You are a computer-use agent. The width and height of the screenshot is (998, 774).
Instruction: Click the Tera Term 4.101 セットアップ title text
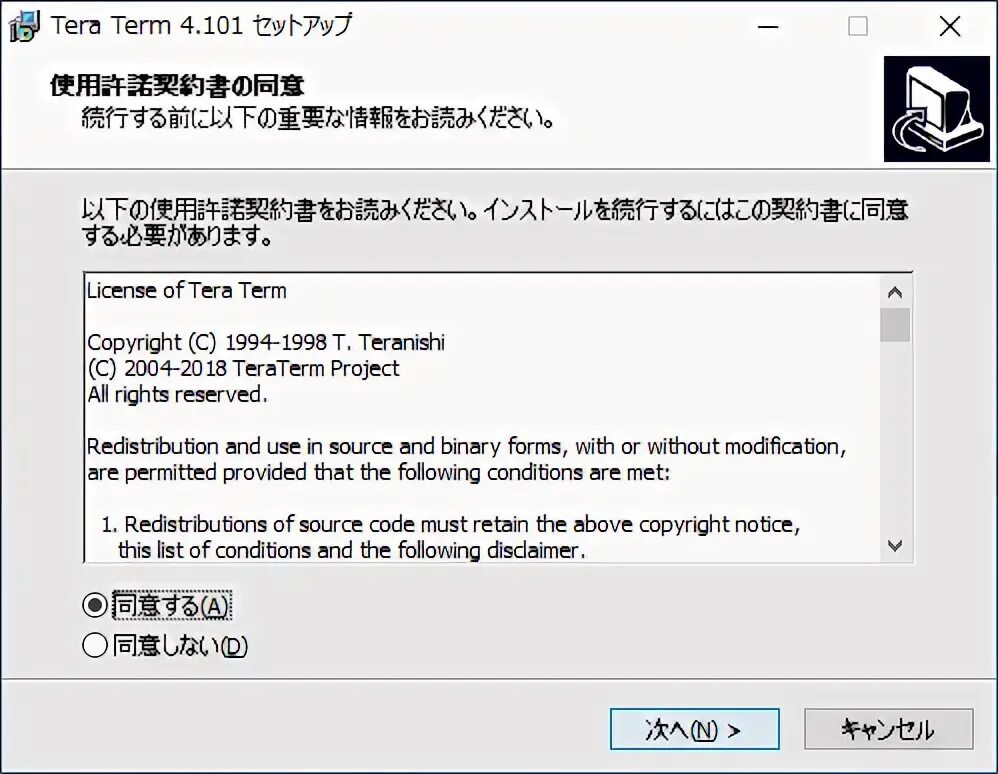201,25
